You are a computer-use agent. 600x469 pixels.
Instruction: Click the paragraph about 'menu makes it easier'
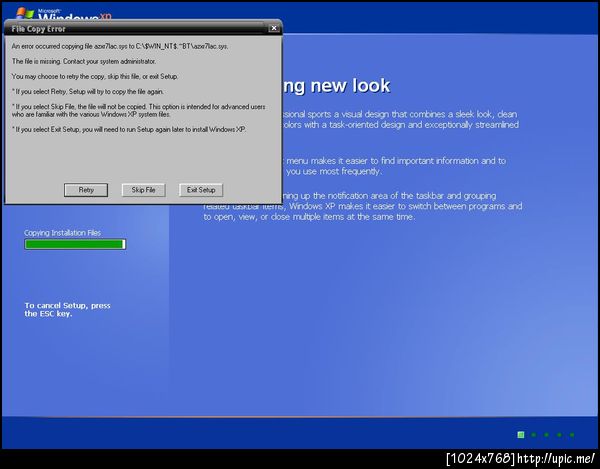396,166
